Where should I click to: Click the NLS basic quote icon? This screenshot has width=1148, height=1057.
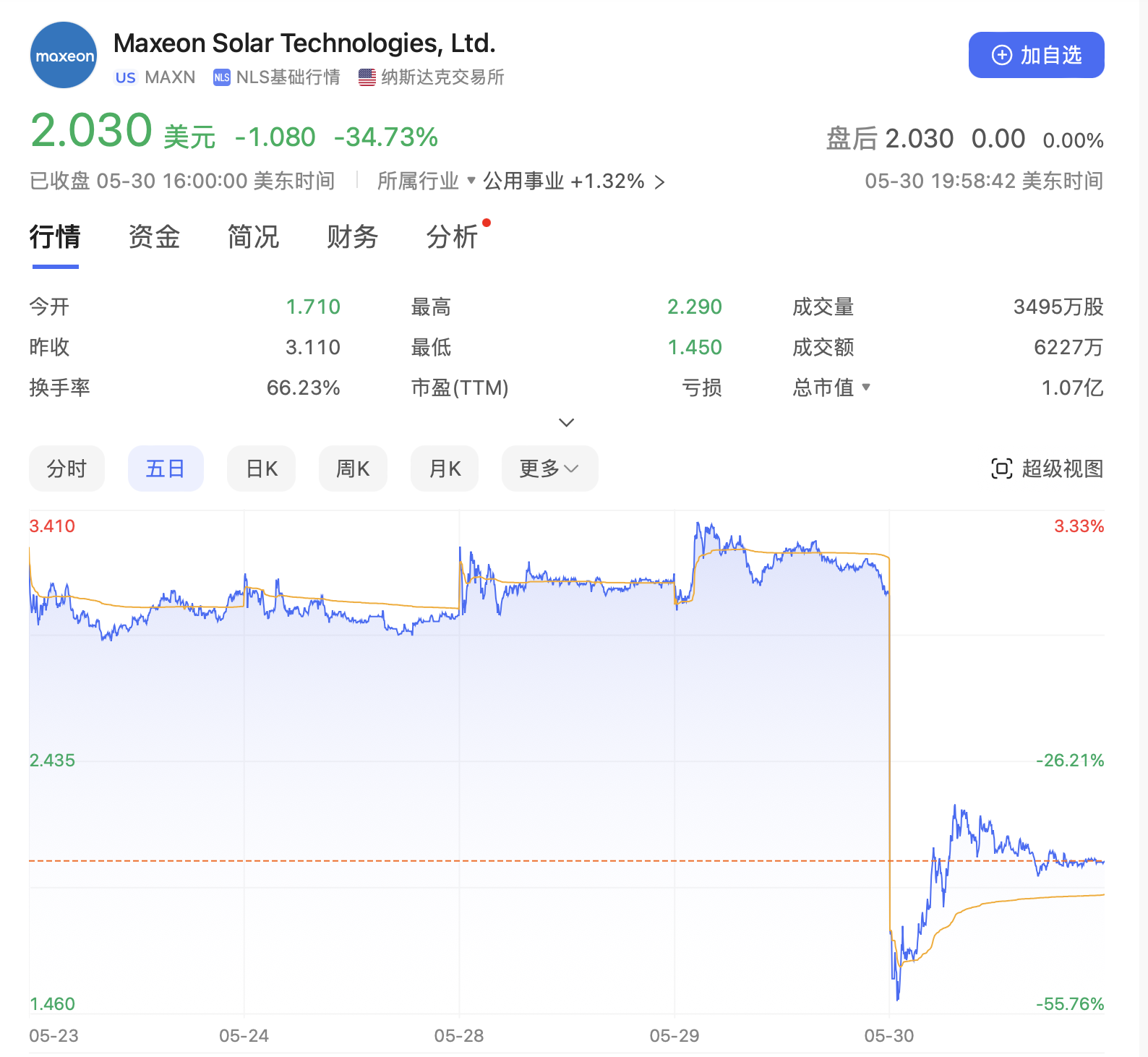coord(221,77)
